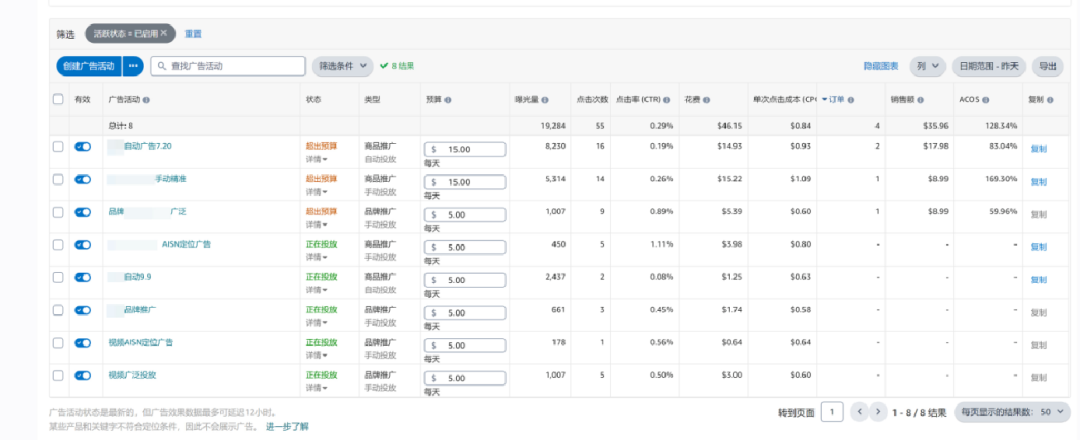The width and height of the screenshot is (1080, 440).
Task: Expand 详情 for 视频AISN定位广告 row
Action: [x=316, y=355]
